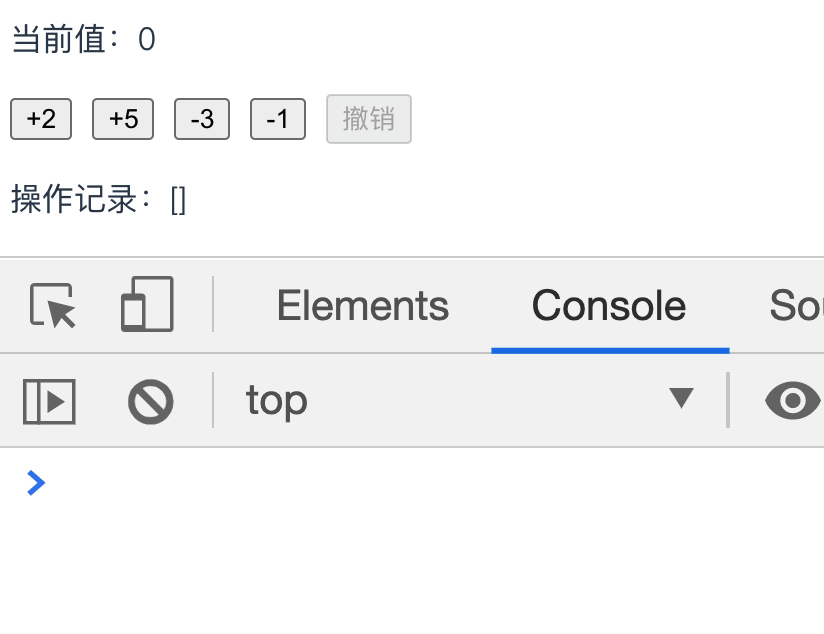Clear console with the ban icon
Viewport: 824px width, 634px height.
[151, 402]
